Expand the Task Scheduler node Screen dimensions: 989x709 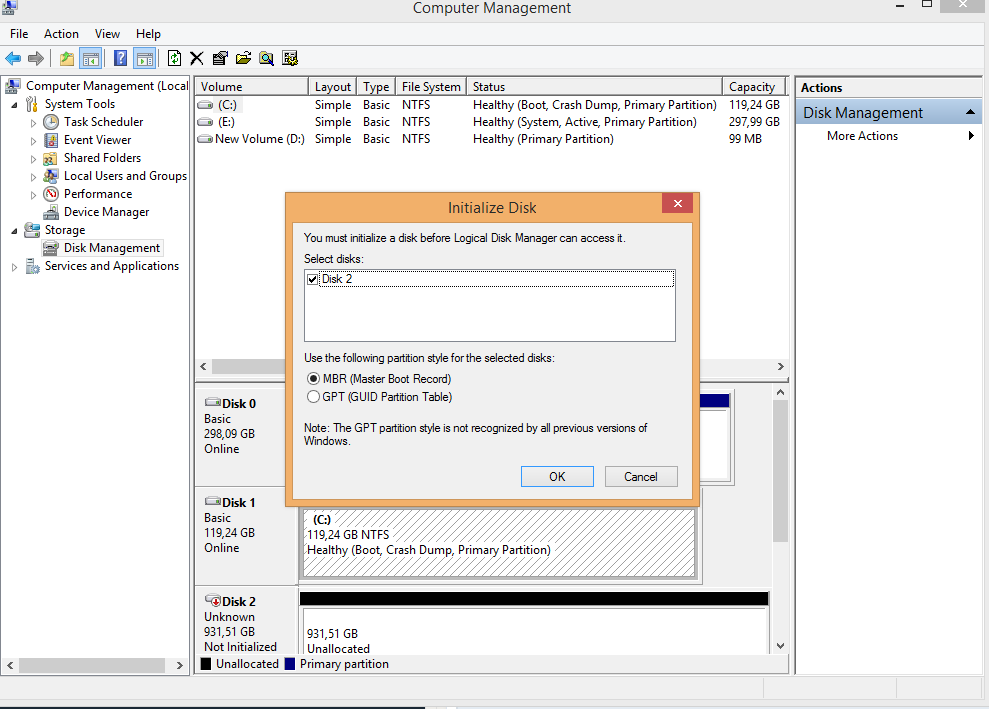(33, 123)
